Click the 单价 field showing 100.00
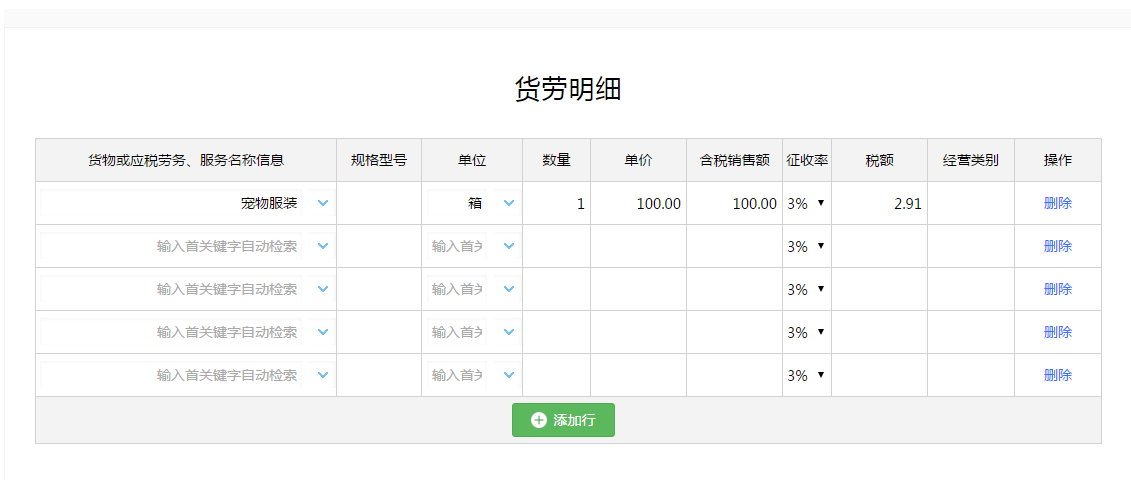Image resolution: width=1131 pixels, height=480 pixels. pyautogui.click(x=638, y=204)
